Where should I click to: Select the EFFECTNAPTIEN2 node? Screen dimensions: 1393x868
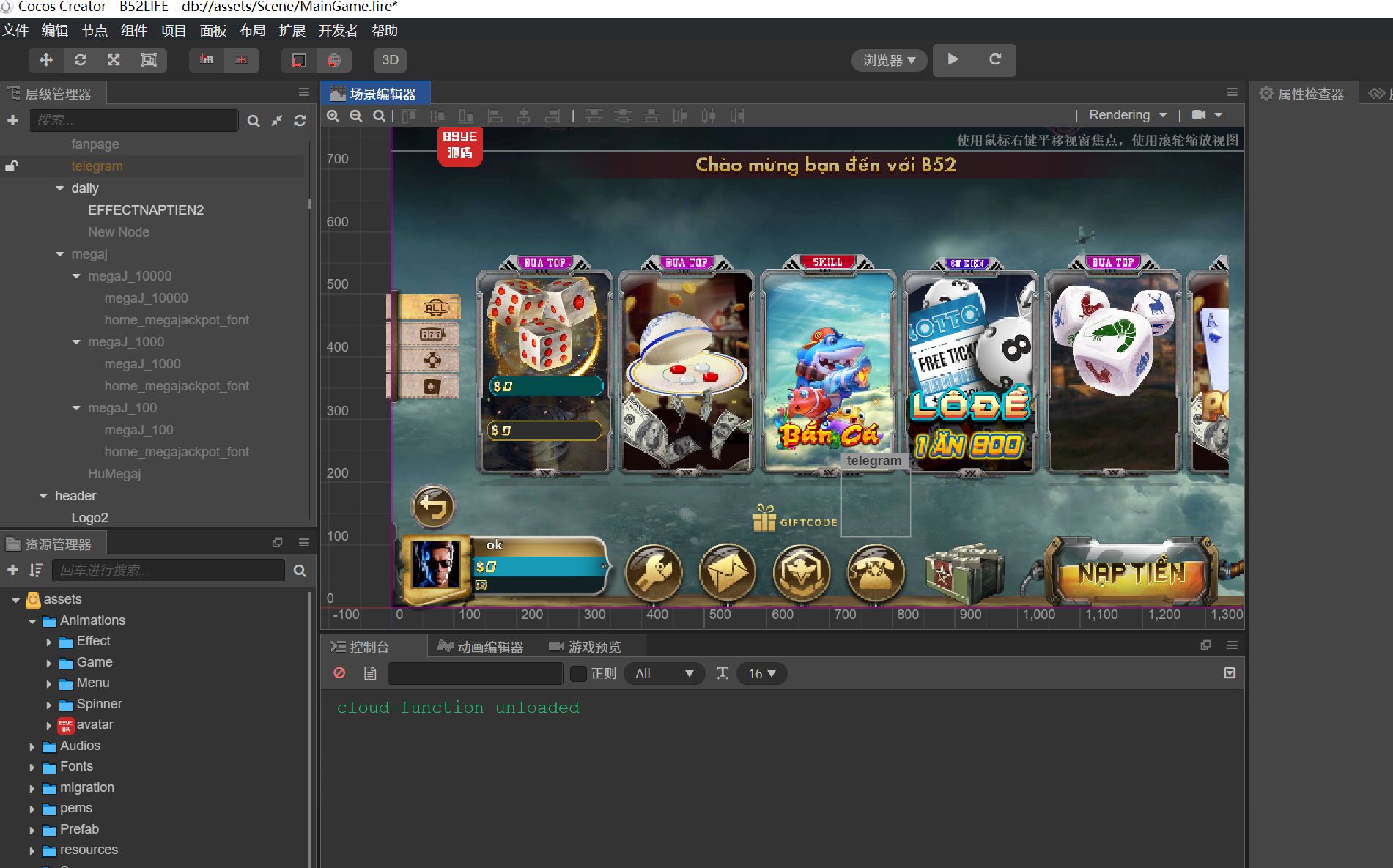click(146, 210)
